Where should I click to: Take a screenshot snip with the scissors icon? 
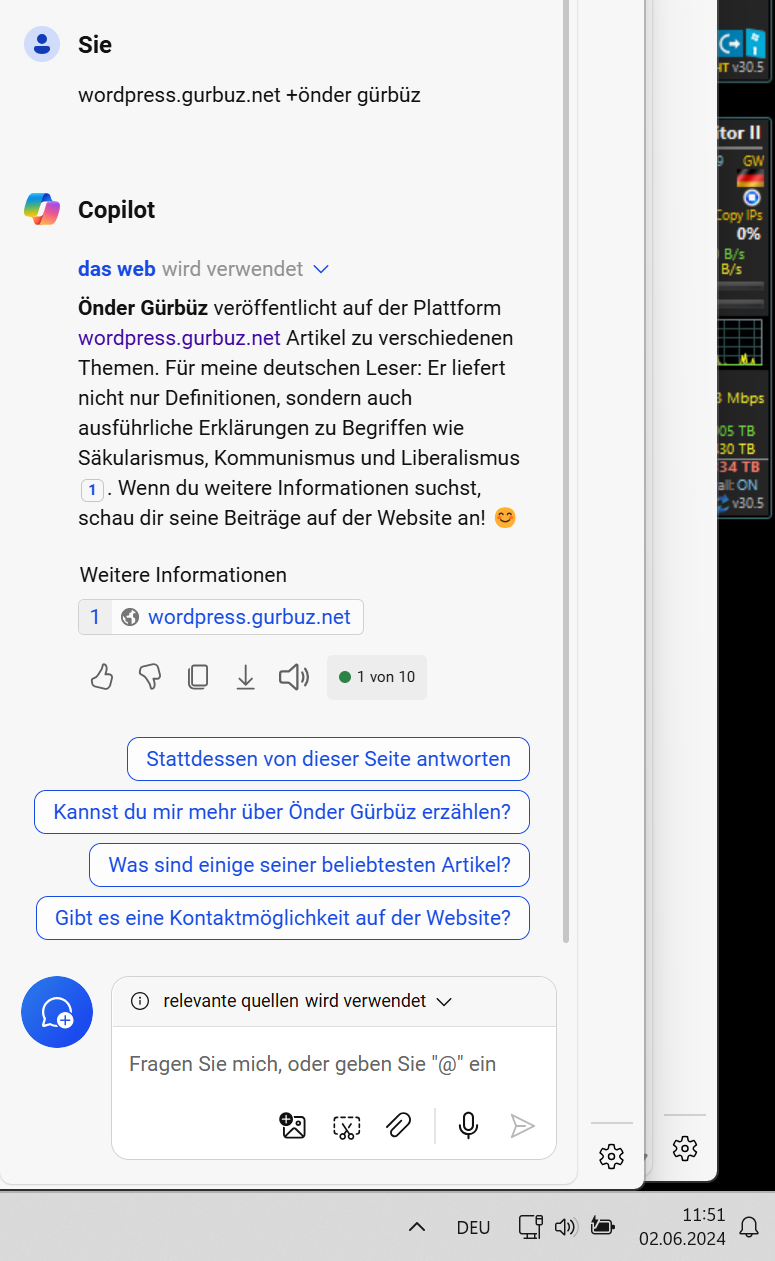coord(346,1127)
